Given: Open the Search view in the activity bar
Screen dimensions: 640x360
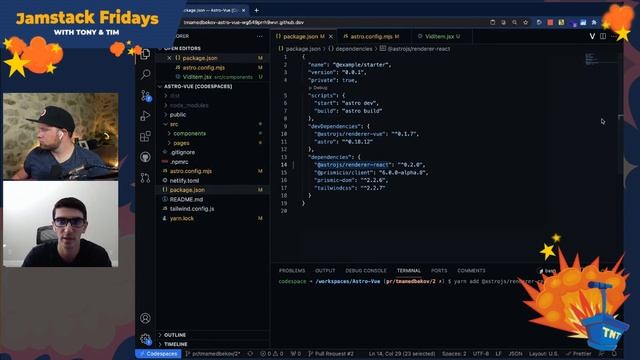Looking at the screenshot, I should (x=145, y=74).
